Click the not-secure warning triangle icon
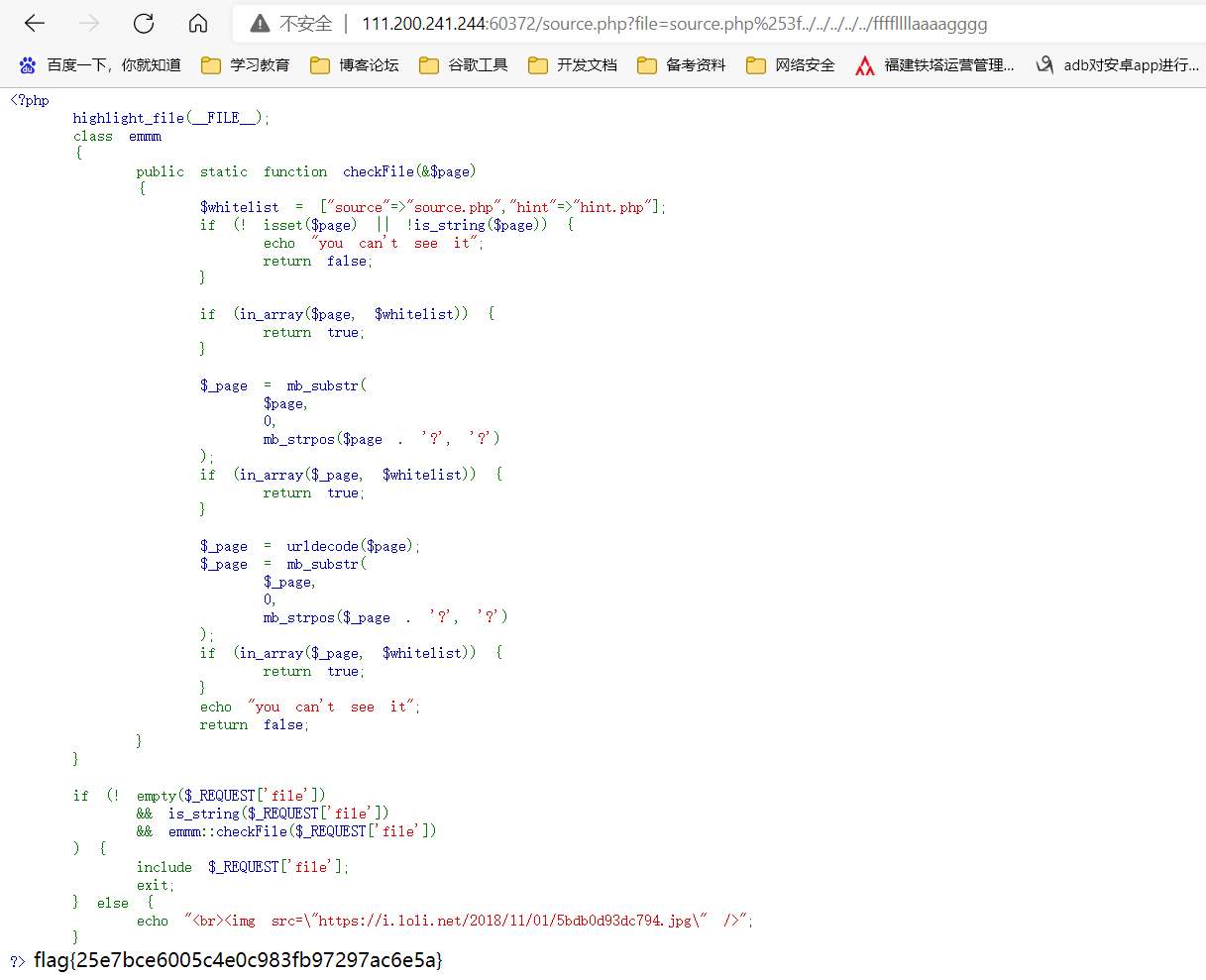This screenshot has width=1206, height=980. [x=260, y=24]
